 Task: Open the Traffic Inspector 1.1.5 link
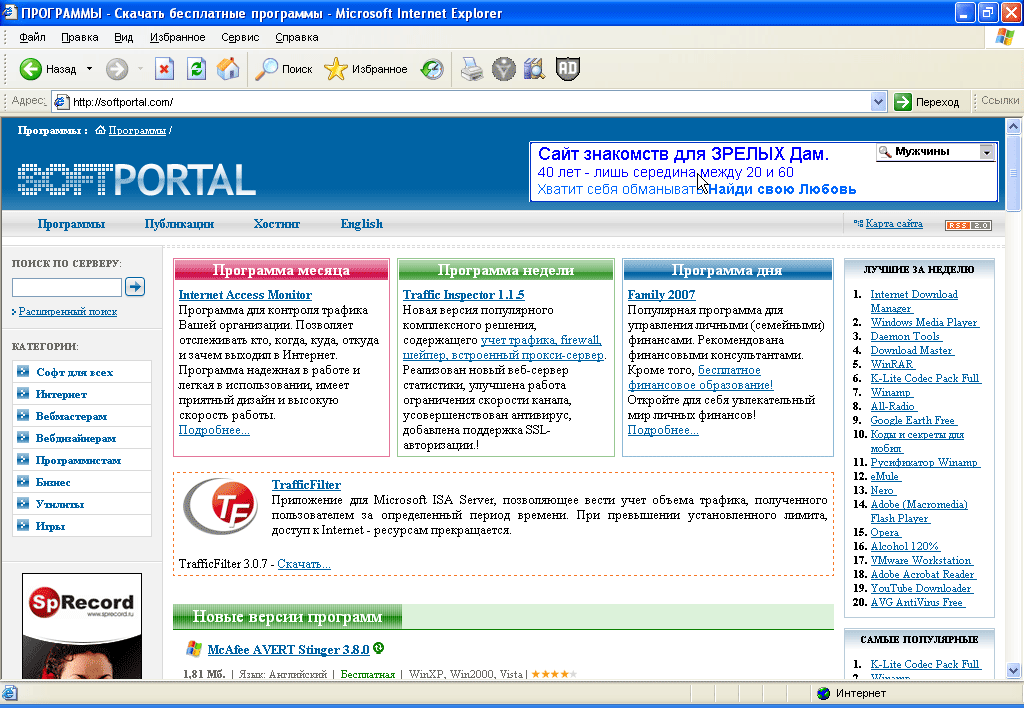464,295
